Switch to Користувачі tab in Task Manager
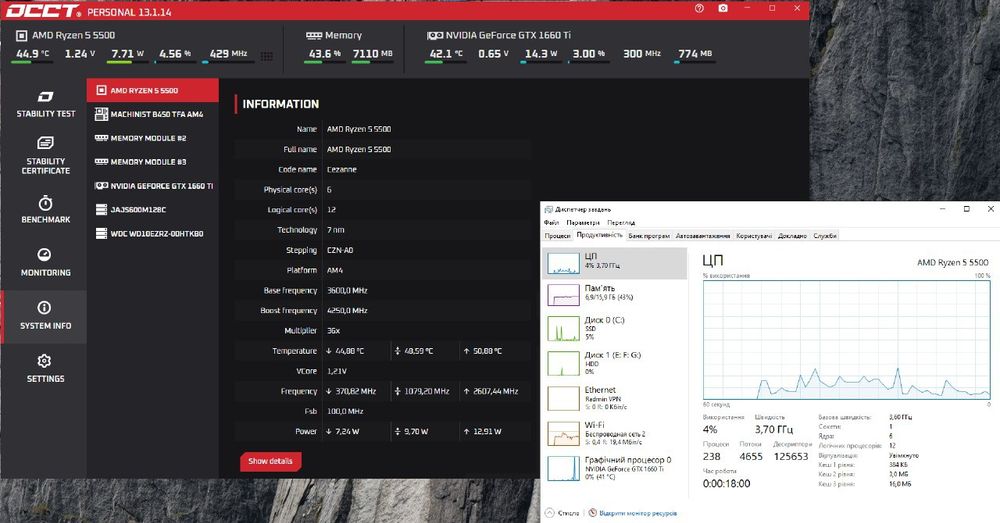This screenshot has height=523, width=1000. (x=754, y=236)
